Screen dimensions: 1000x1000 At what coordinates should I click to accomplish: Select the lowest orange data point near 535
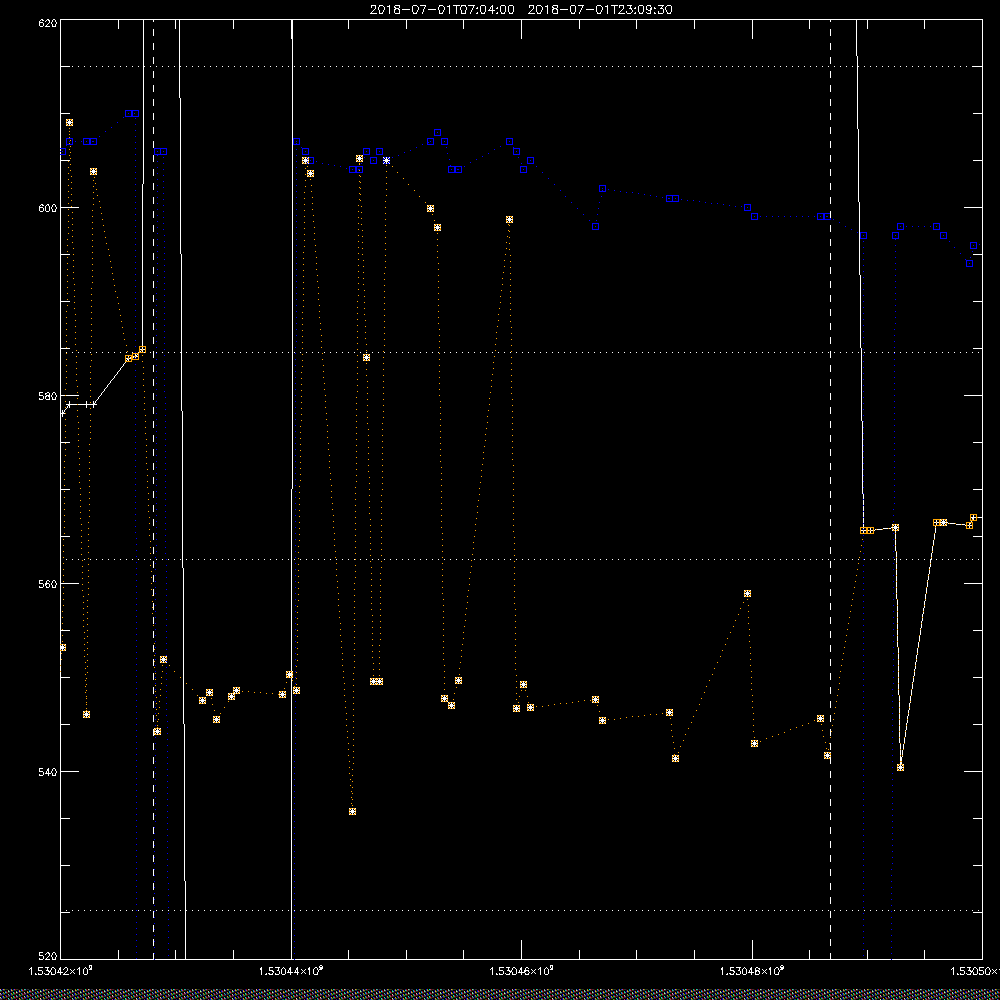tap(352, 812)
